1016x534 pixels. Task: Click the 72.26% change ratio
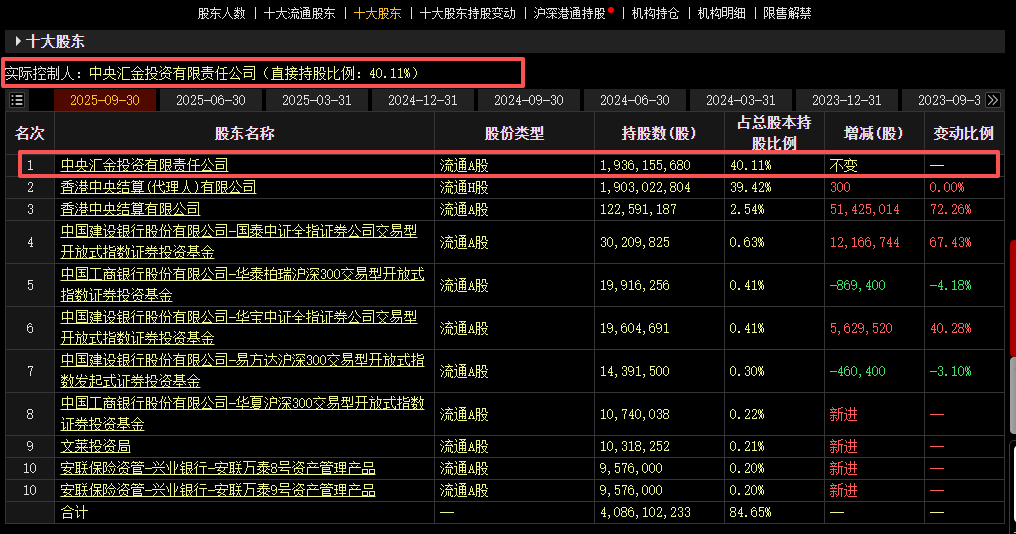pos(950,209)
